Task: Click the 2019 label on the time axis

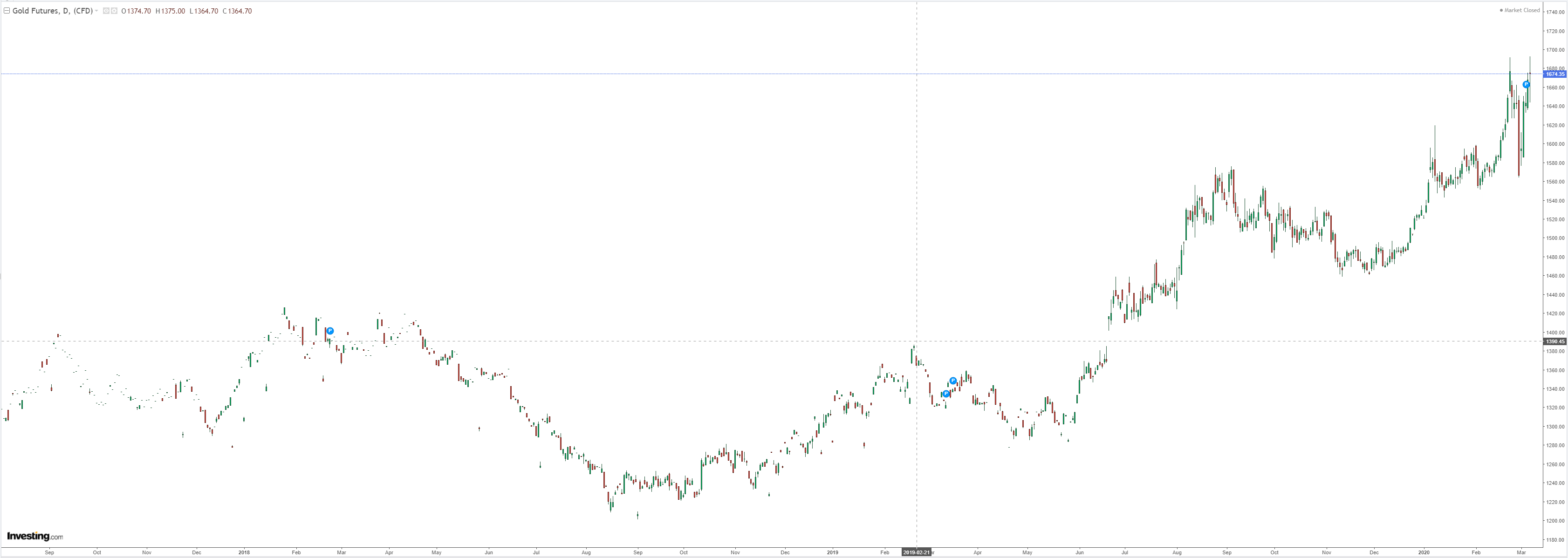Action: (x=833, y=552)
